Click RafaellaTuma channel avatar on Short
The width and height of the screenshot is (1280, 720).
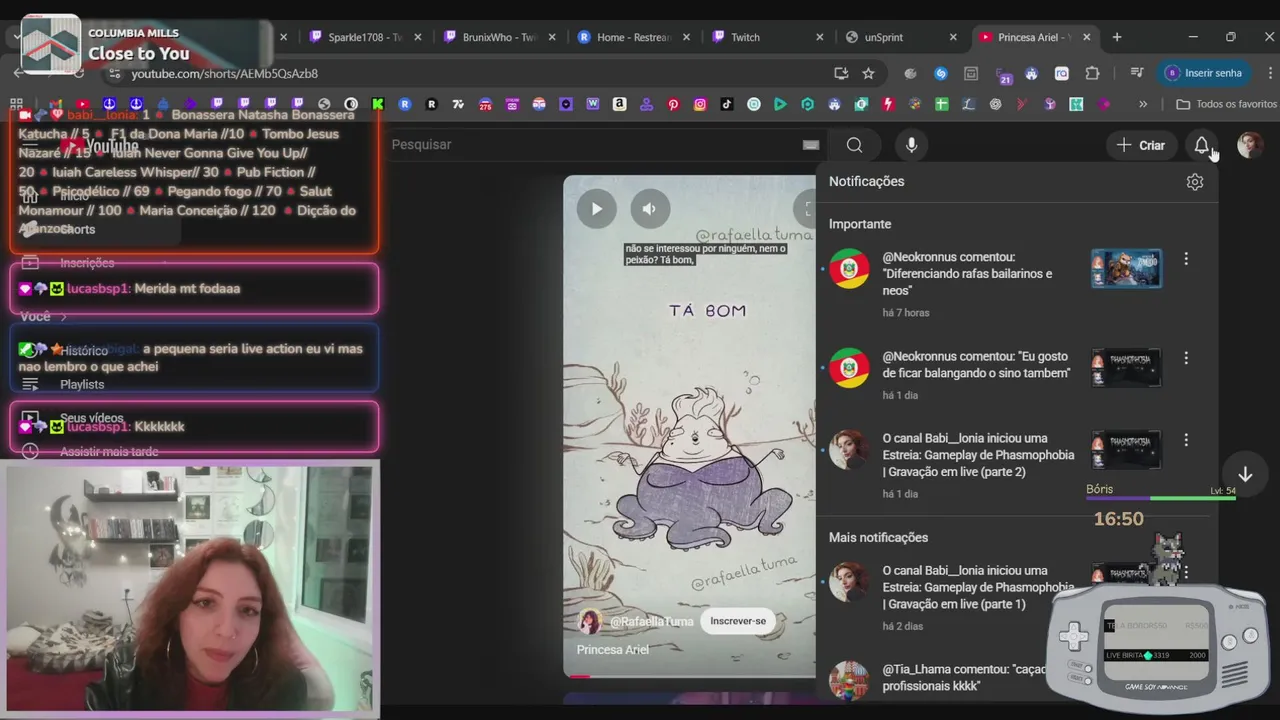[x=590, y=621]
